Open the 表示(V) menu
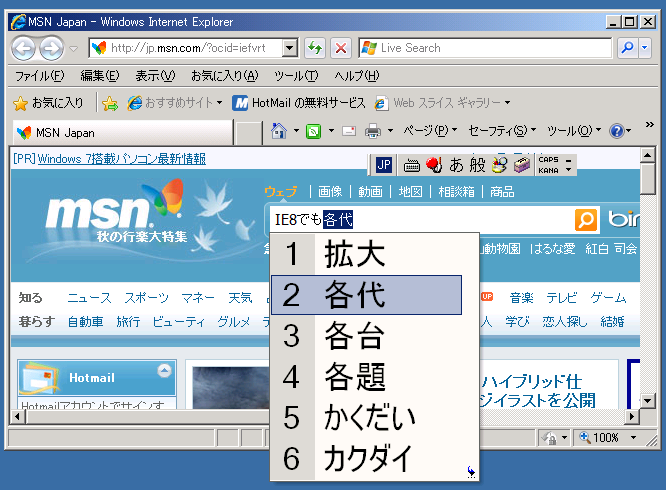This screenshot has height=490, width=666. click(155, 76)
